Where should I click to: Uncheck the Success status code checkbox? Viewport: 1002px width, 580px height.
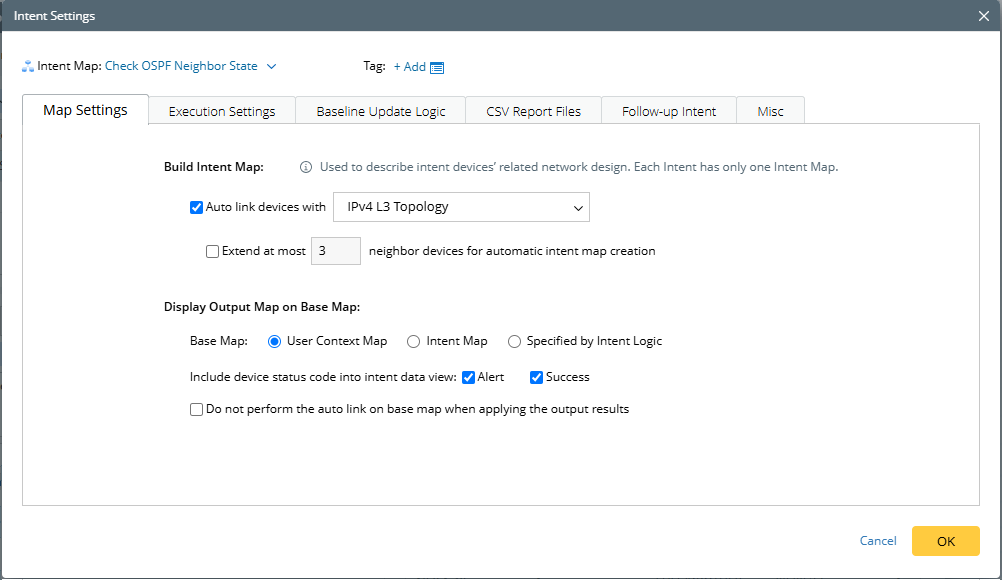tap(536, 378)
